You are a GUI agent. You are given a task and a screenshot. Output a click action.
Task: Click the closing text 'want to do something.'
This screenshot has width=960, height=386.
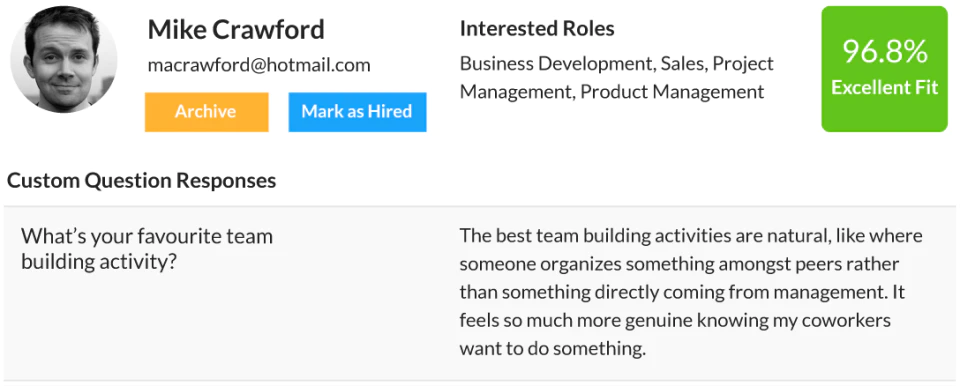click(x=553, y=349)
